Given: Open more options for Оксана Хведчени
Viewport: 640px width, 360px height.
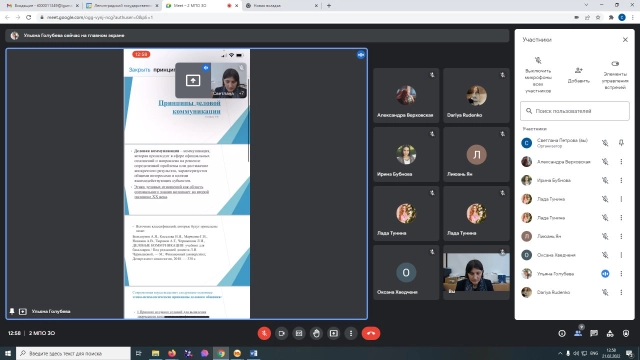Looking at the screenshot, I should click(621, 255).
